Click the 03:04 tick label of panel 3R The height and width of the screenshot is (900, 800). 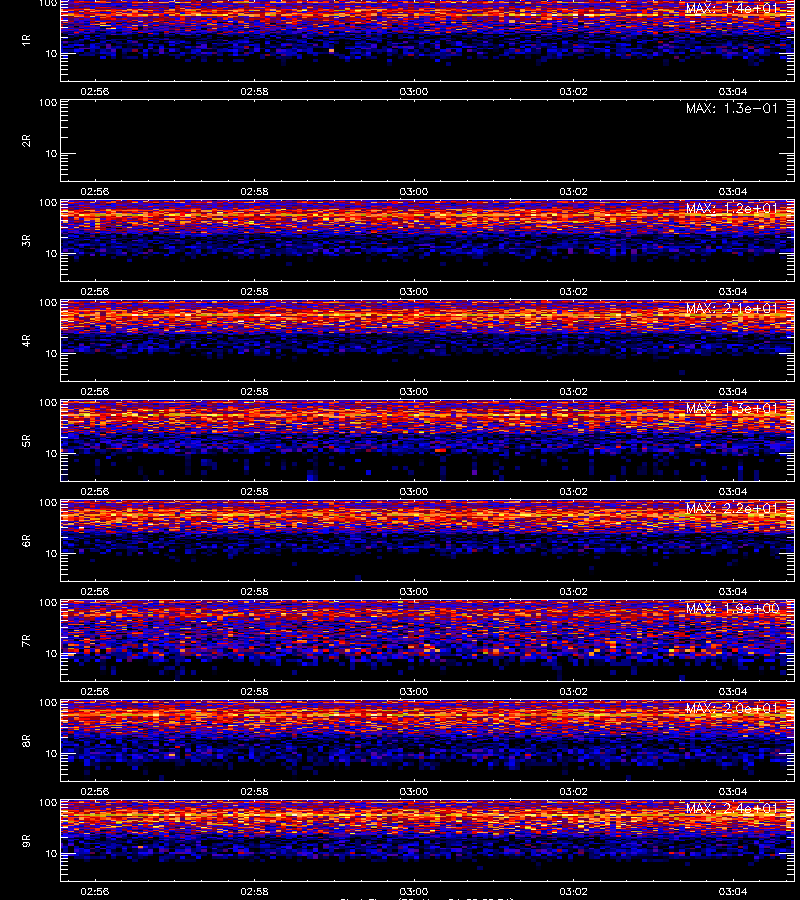733,291
